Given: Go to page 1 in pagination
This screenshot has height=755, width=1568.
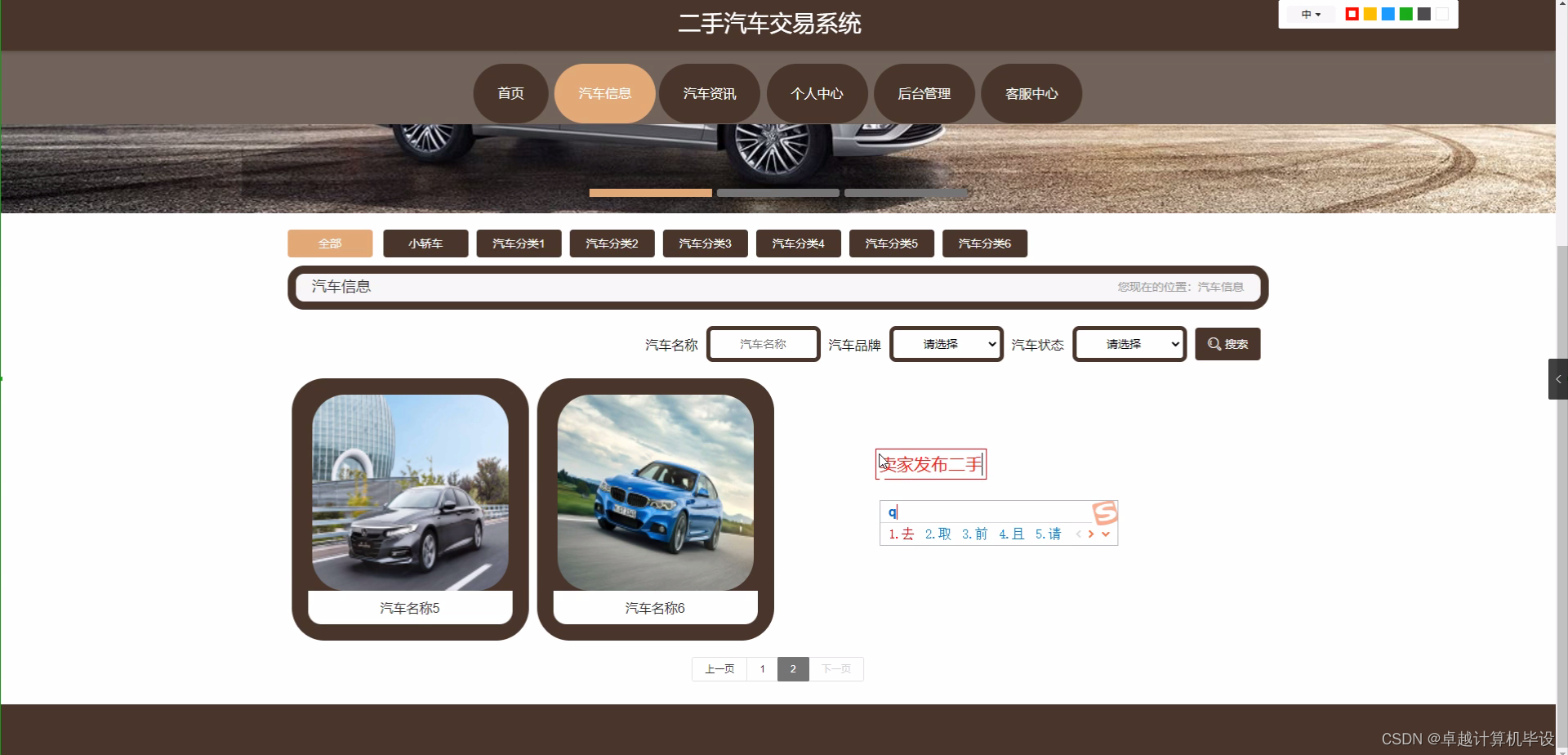Looking at the screenshot, I should (x=762, y=668).
